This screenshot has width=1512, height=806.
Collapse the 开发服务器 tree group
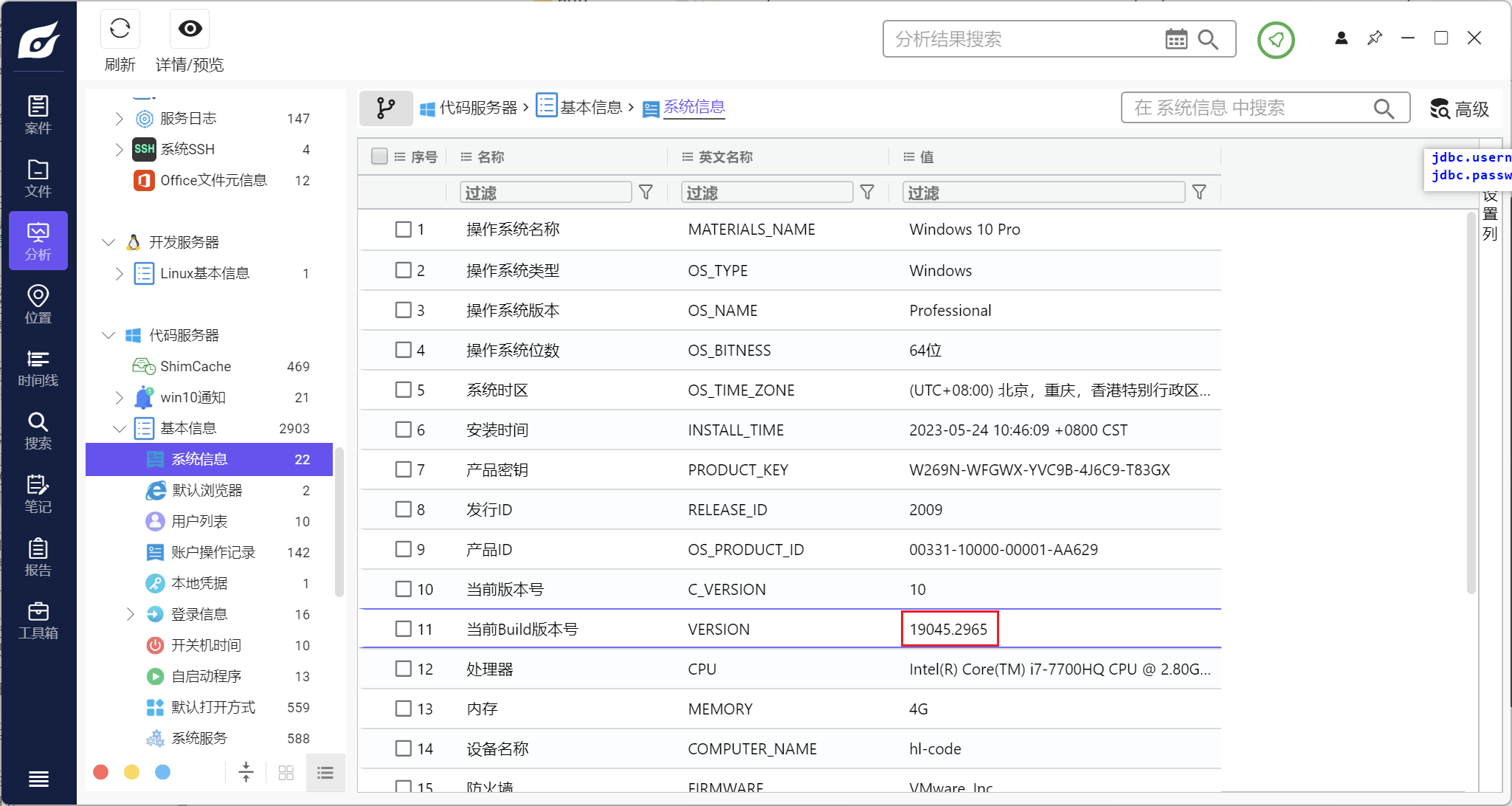pyautogui.click(x=108, y=242)
